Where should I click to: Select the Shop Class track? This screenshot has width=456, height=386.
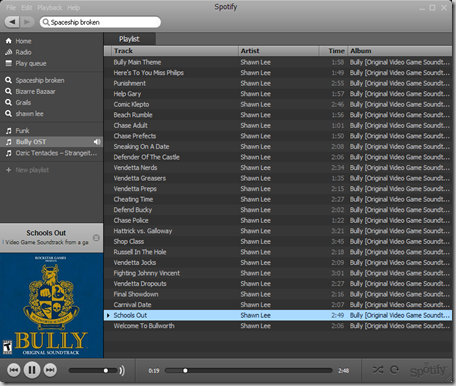coord(278,242)
